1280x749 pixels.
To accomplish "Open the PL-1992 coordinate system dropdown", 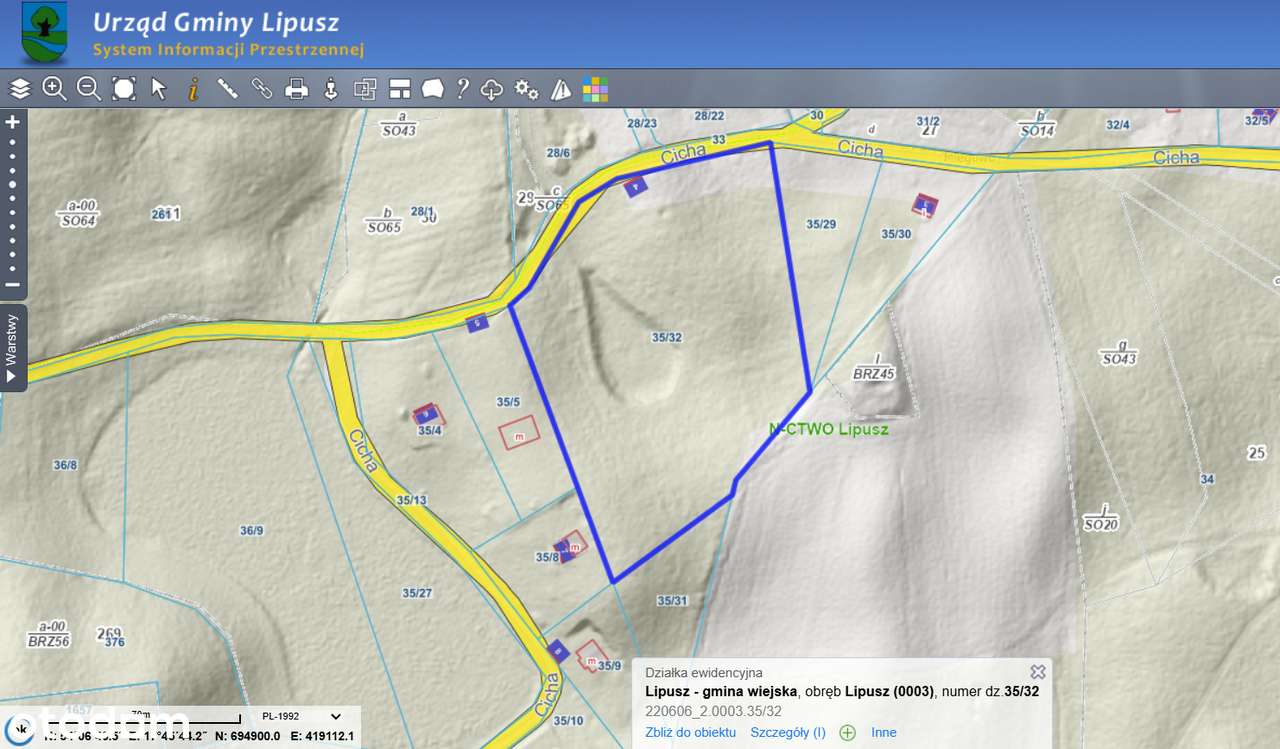I will [x=301, y=716].
